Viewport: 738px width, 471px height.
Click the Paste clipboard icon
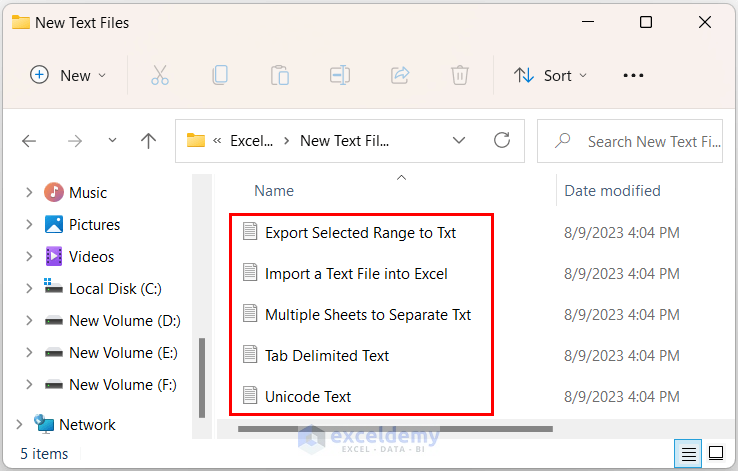(x=280, y=75)
